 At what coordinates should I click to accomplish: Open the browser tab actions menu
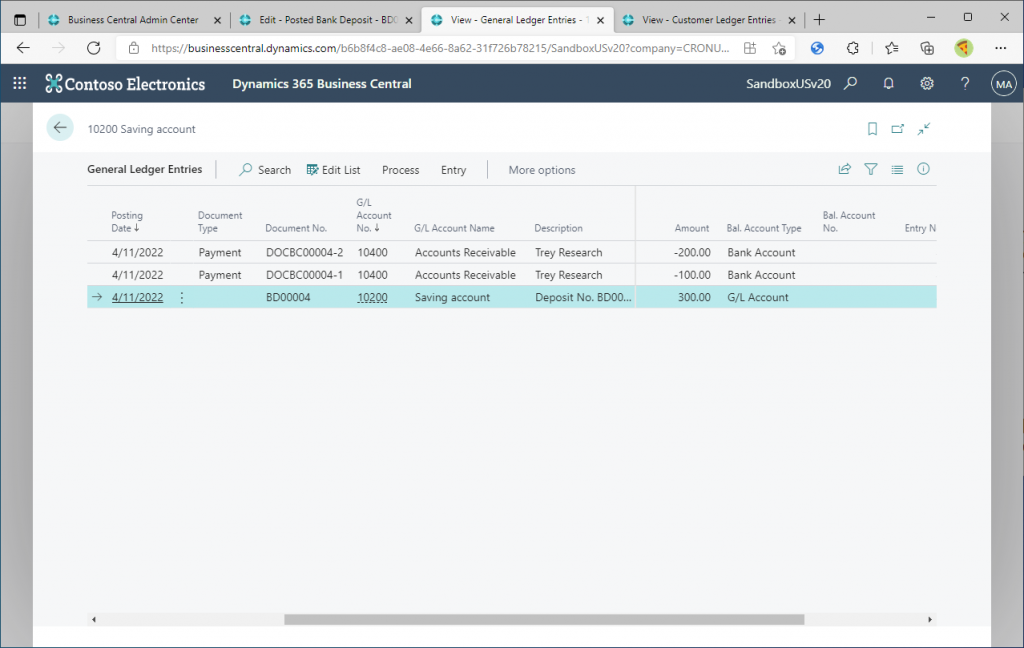point(20,20)
